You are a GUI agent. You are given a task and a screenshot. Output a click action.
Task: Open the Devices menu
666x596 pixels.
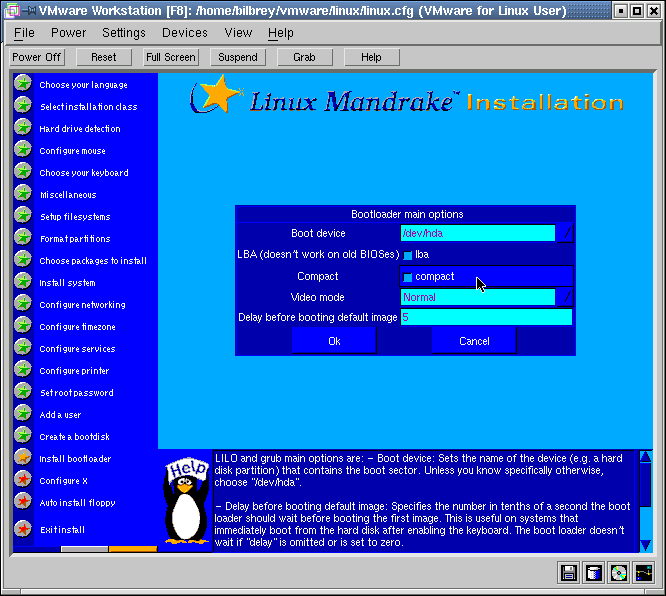click(x=185, y=33)
